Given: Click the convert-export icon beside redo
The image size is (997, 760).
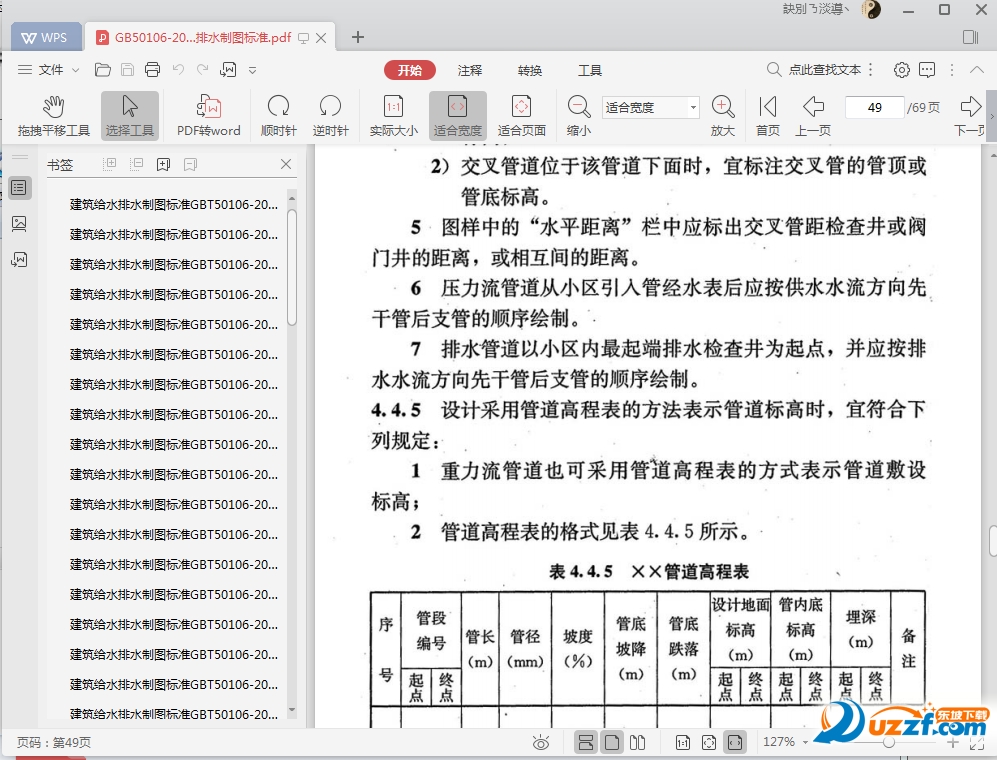Looking at the screenshot, I should coord(228,70).
